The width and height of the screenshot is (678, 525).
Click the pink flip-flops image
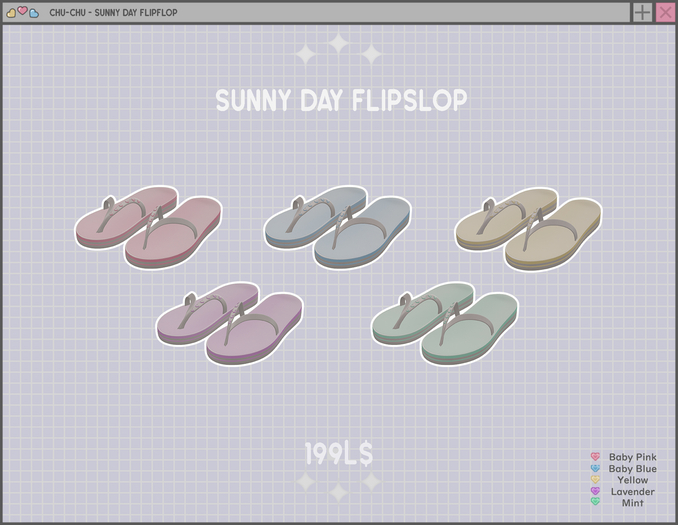coord(148,227)
